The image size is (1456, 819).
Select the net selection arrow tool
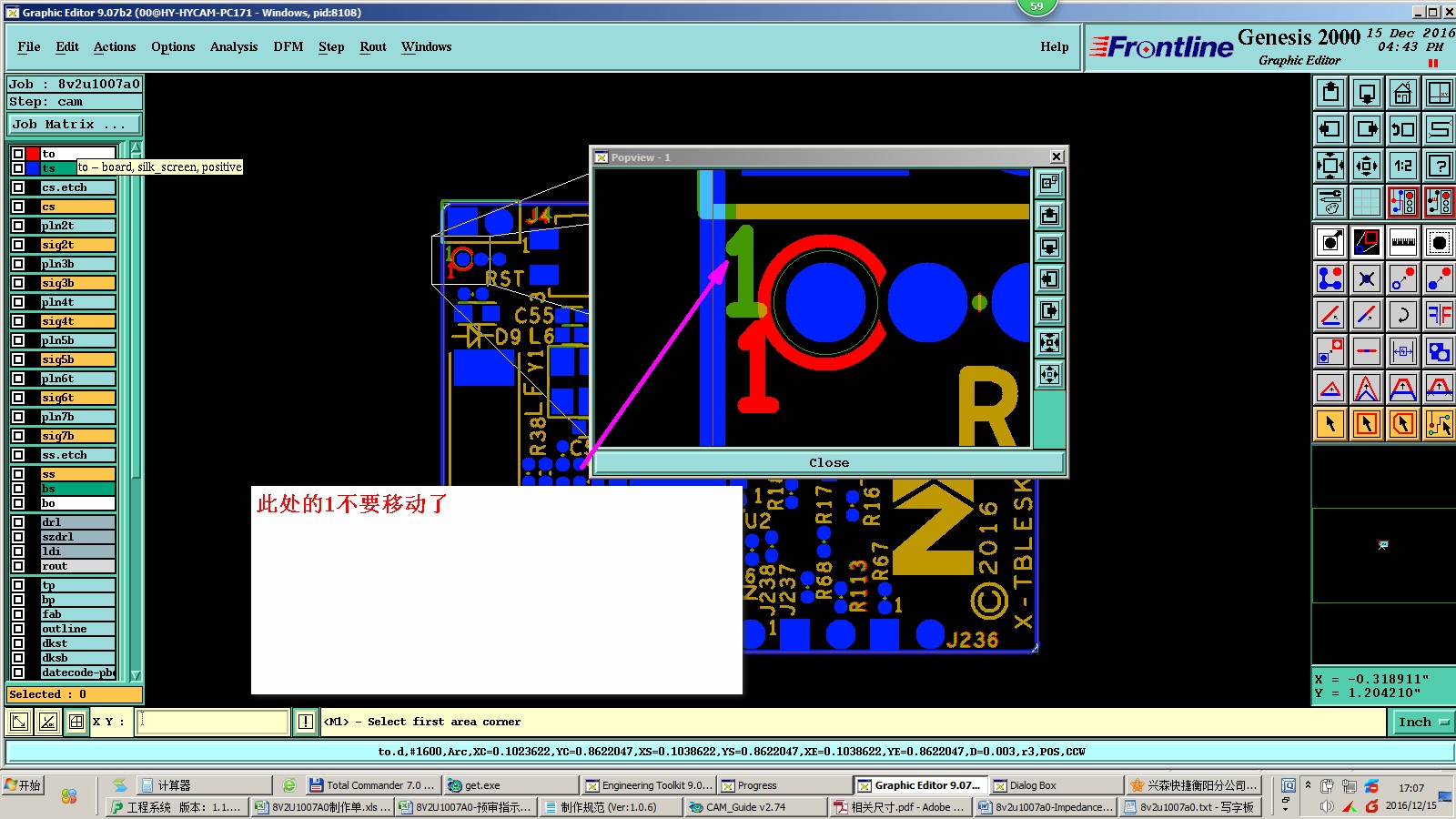tap(1440, 424)
